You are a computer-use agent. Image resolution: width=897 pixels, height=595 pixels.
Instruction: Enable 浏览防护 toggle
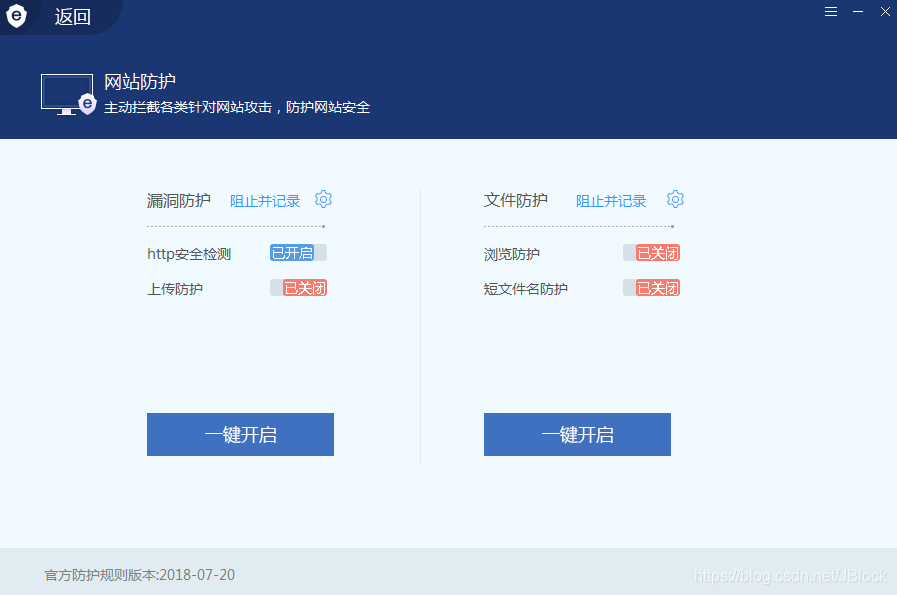click(x=651, y=253)
